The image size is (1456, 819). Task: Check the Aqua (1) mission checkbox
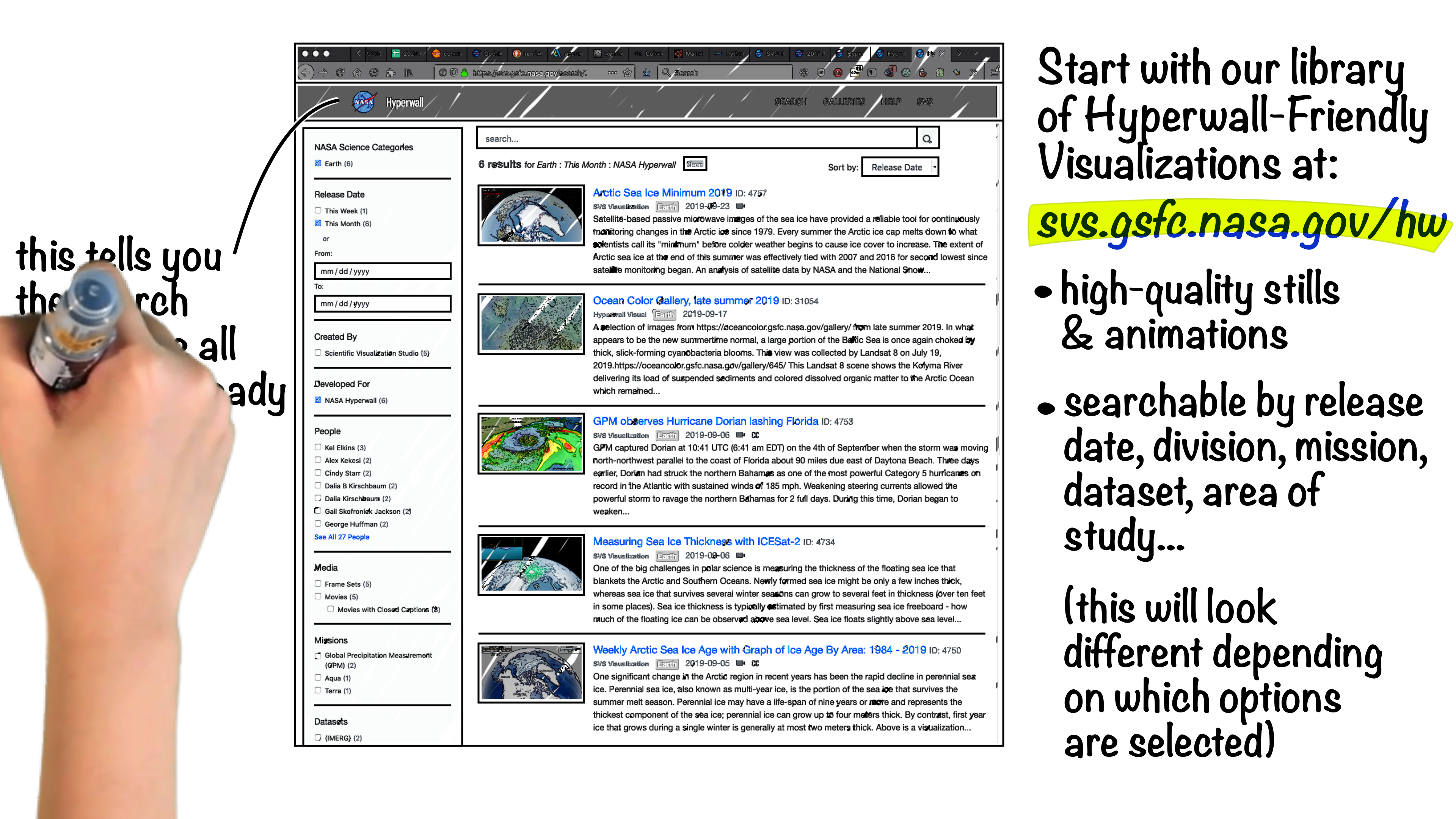[318, 678]
